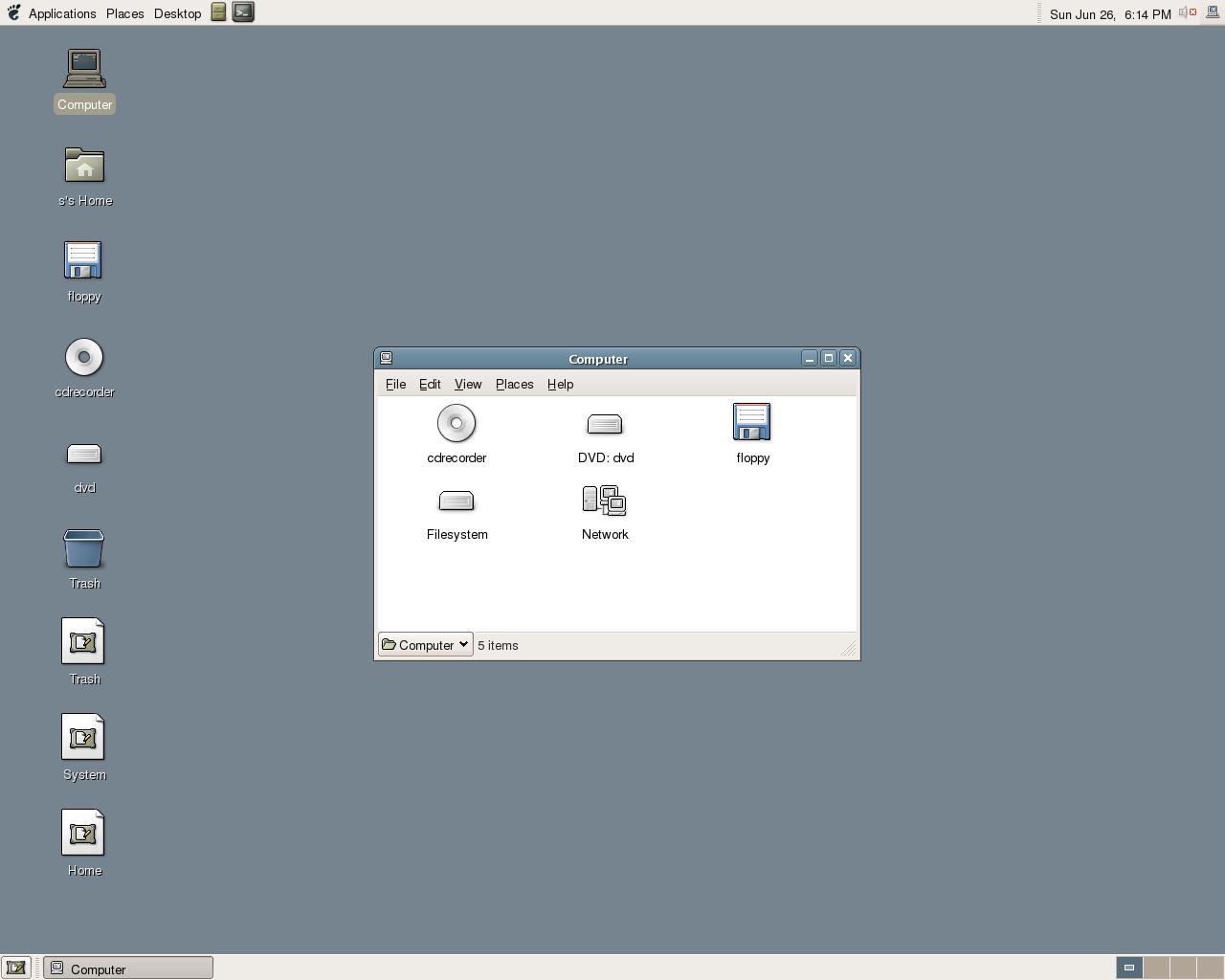Screen dimensions: 1225x980
Task: Click the Computer window title bar text
Action: pos(598,359)
